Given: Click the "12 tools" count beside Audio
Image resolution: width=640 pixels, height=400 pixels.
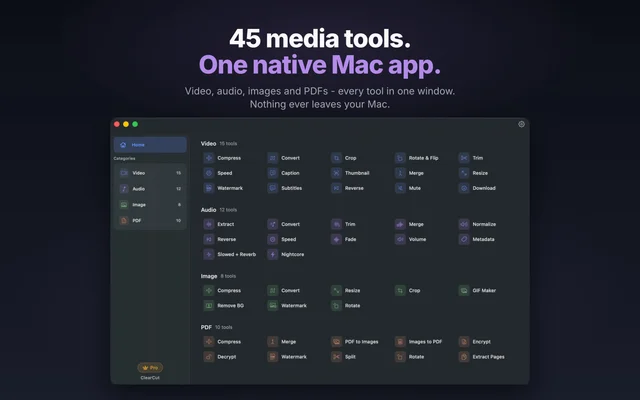Looking at the screenshot, I should [x=228, y=210].
